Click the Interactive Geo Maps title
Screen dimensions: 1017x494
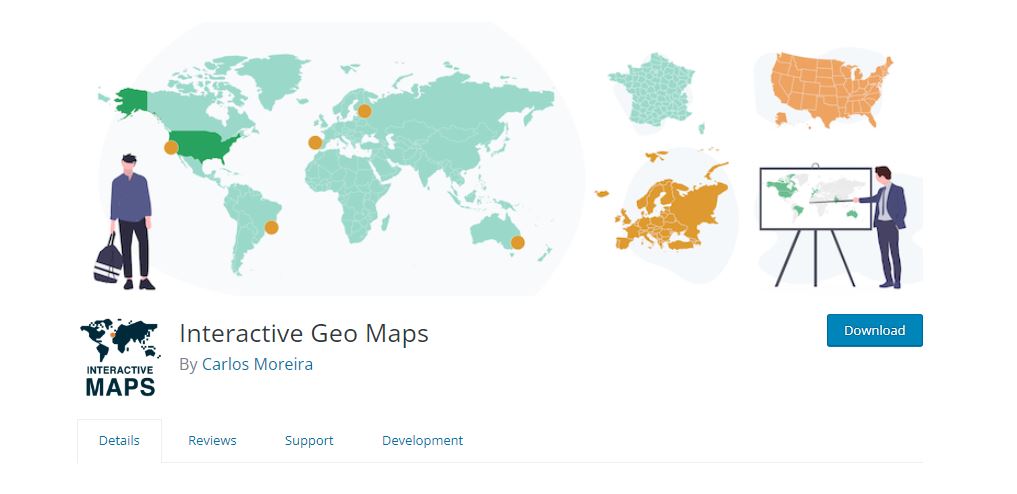pyautogui.click(x=304, y=333)
